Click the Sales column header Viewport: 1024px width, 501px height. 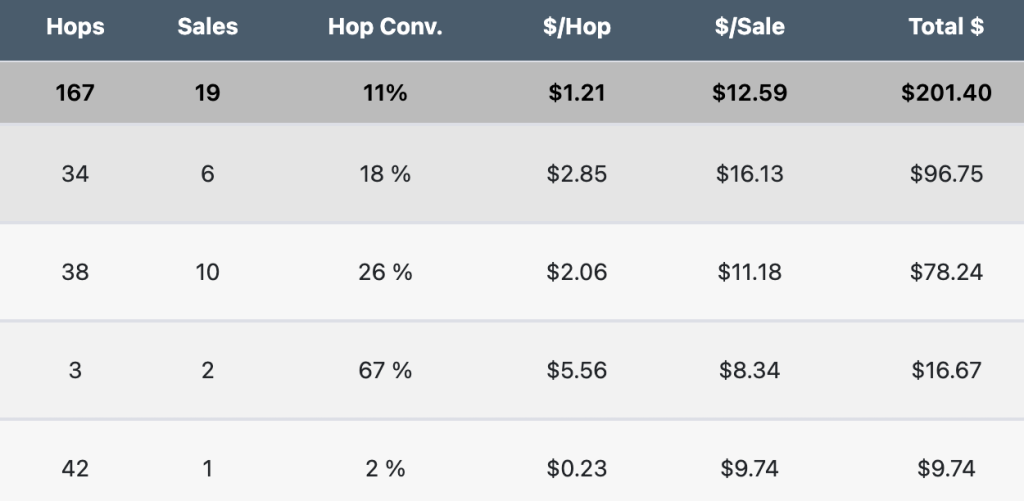click(x=208, y=28)
